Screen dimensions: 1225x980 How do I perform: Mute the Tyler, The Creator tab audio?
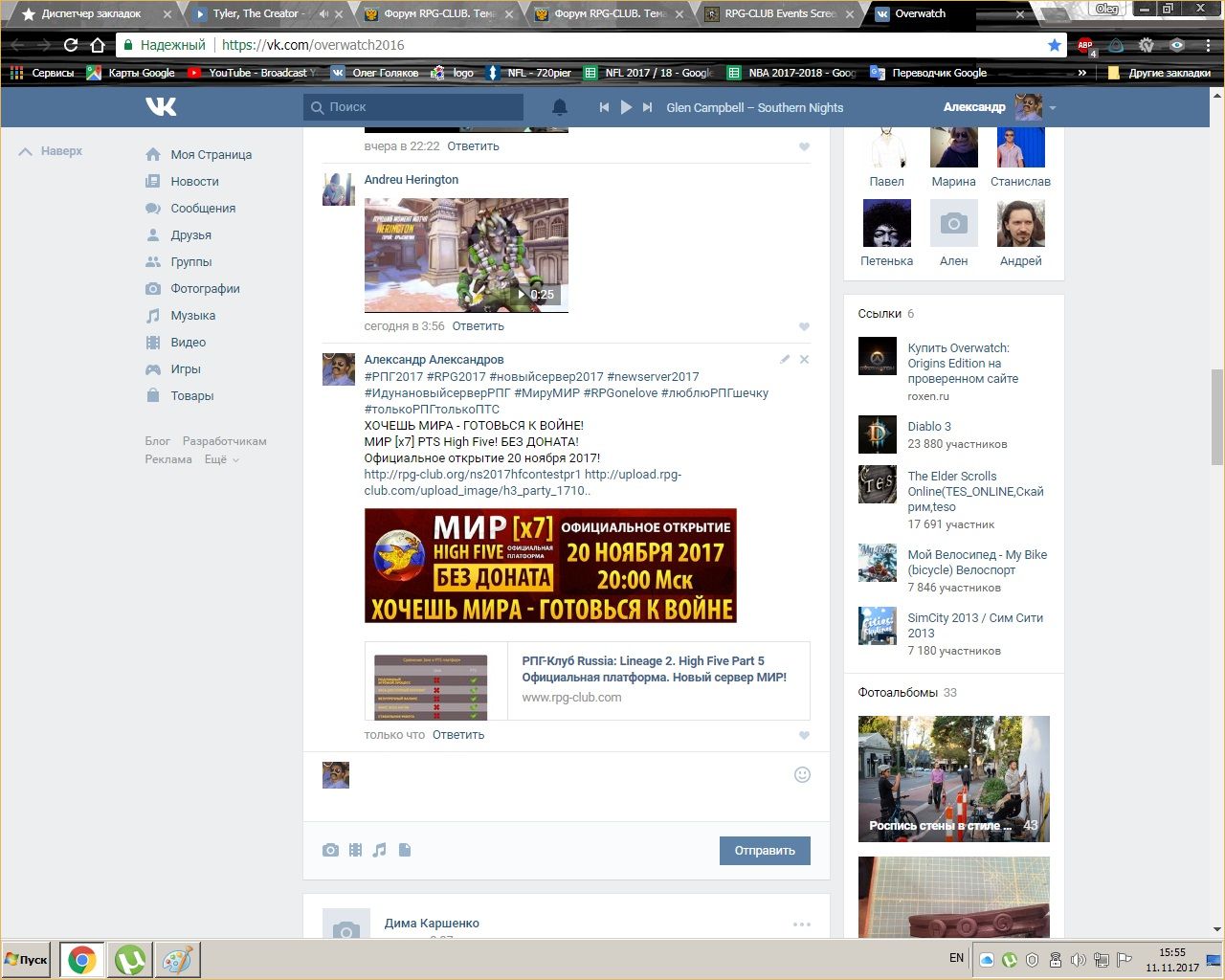point(323,14)
